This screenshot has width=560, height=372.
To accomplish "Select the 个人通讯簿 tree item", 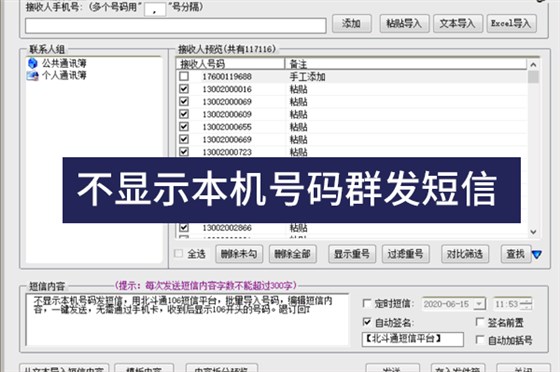I will click(x=64, y=75).
